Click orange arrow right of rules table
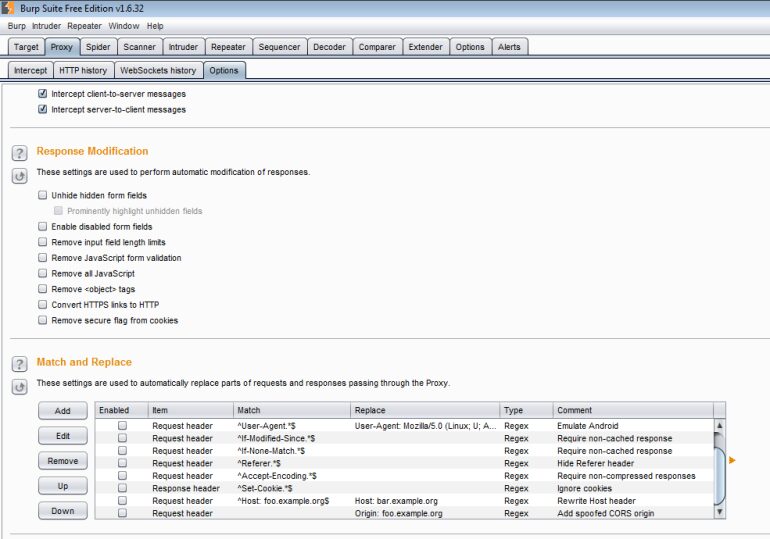This screenshot has height=539, width=770. pyautogui.click(x=732, y=460)
